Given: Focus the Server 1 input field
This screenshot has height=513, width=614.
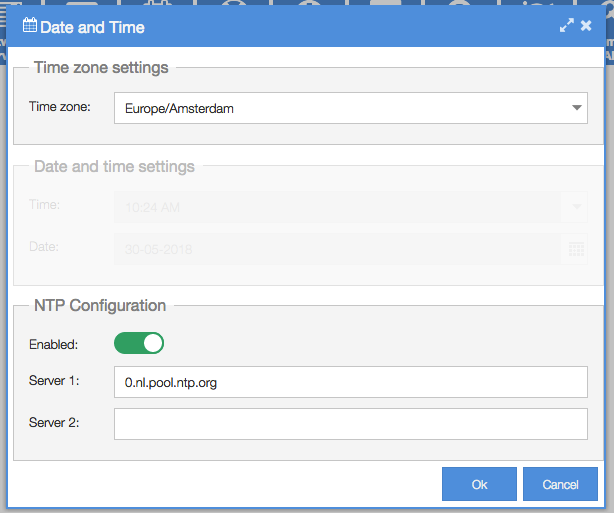Looking at the screenshot, I should (x=350, y=382).
